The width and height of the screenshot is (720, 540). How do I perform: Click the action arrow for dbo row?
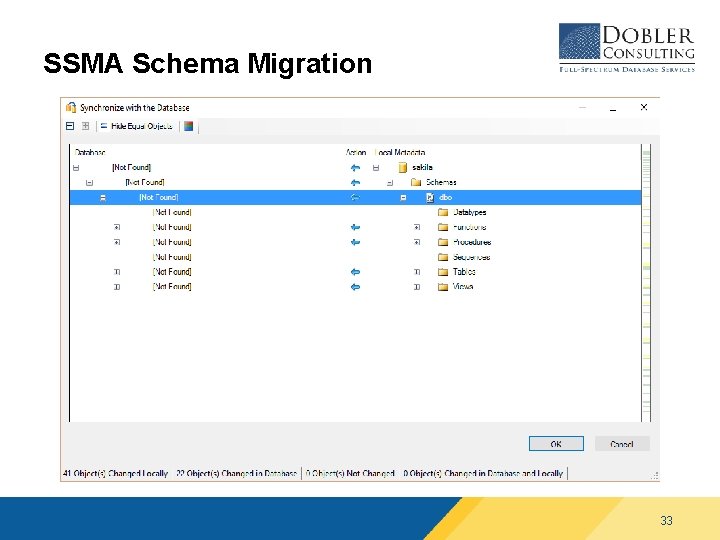pyautogui.click(x=355, y=197)
